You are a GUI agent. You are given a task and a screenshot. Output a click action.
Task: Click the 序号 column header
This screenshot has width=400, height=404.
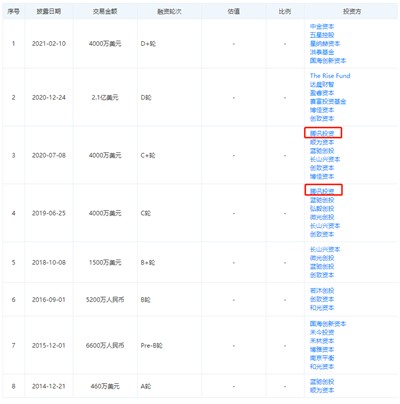[x=13, y=11]
